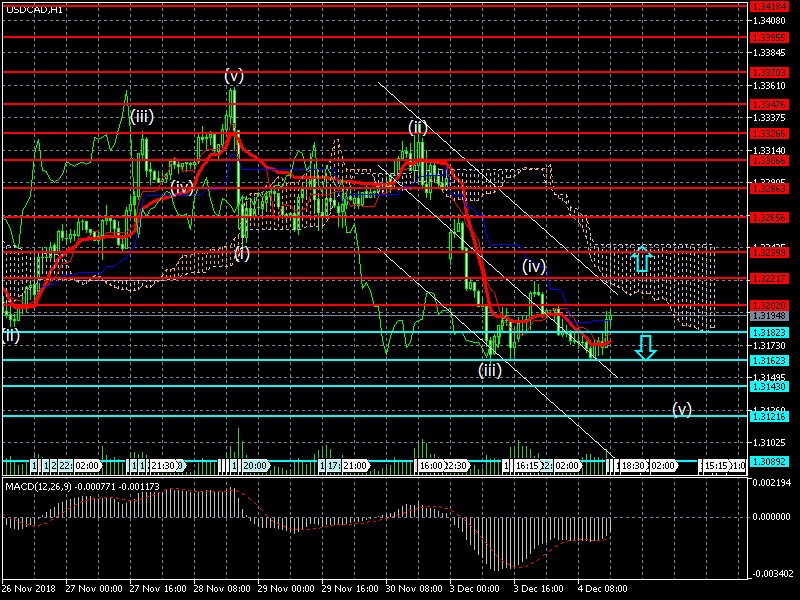Click the (v) label at chart peak
800x600 pixels.
pos(234,77)
